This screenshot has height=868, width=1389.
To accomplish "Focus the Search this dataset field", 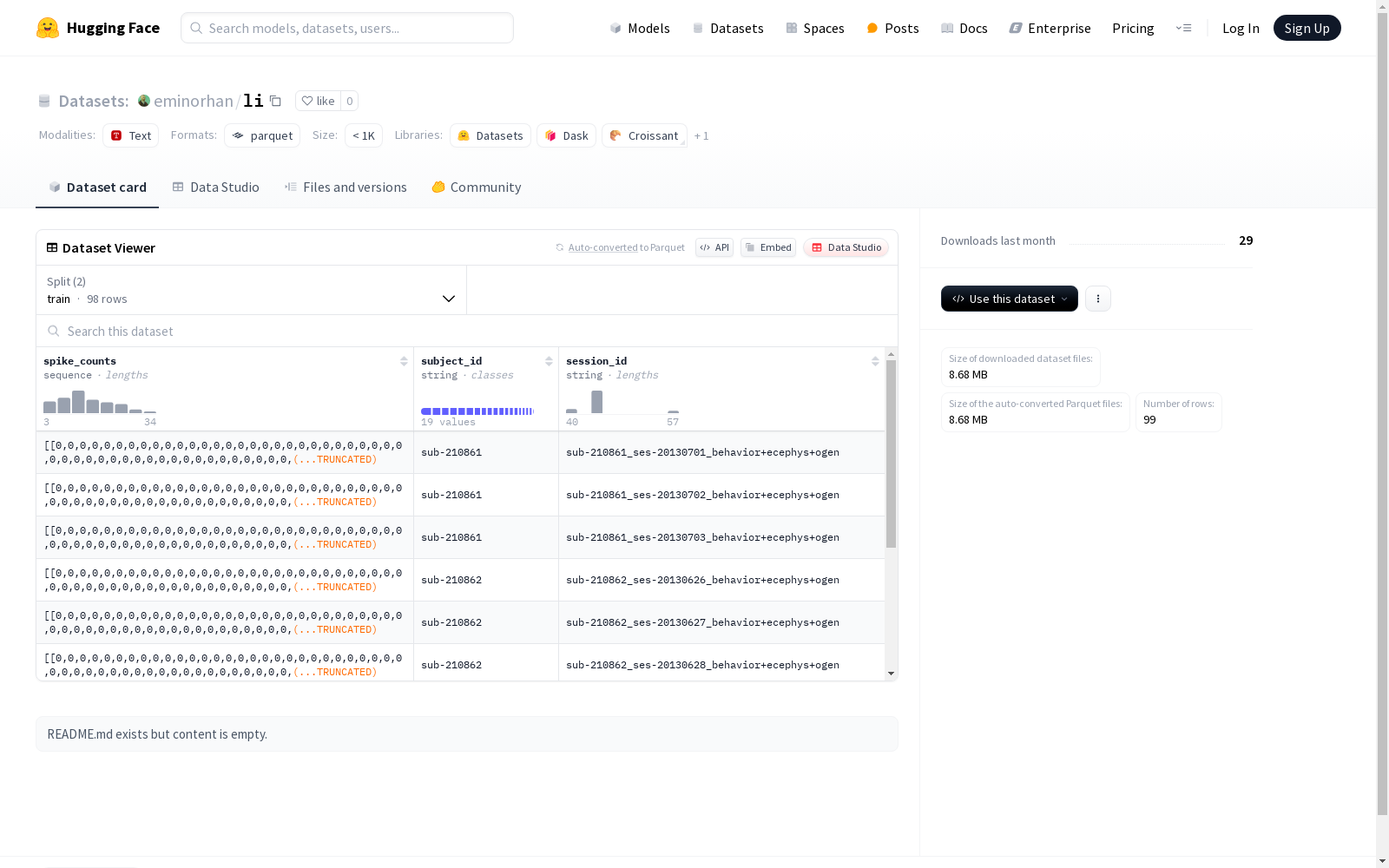I will click(x=467, y=331).
